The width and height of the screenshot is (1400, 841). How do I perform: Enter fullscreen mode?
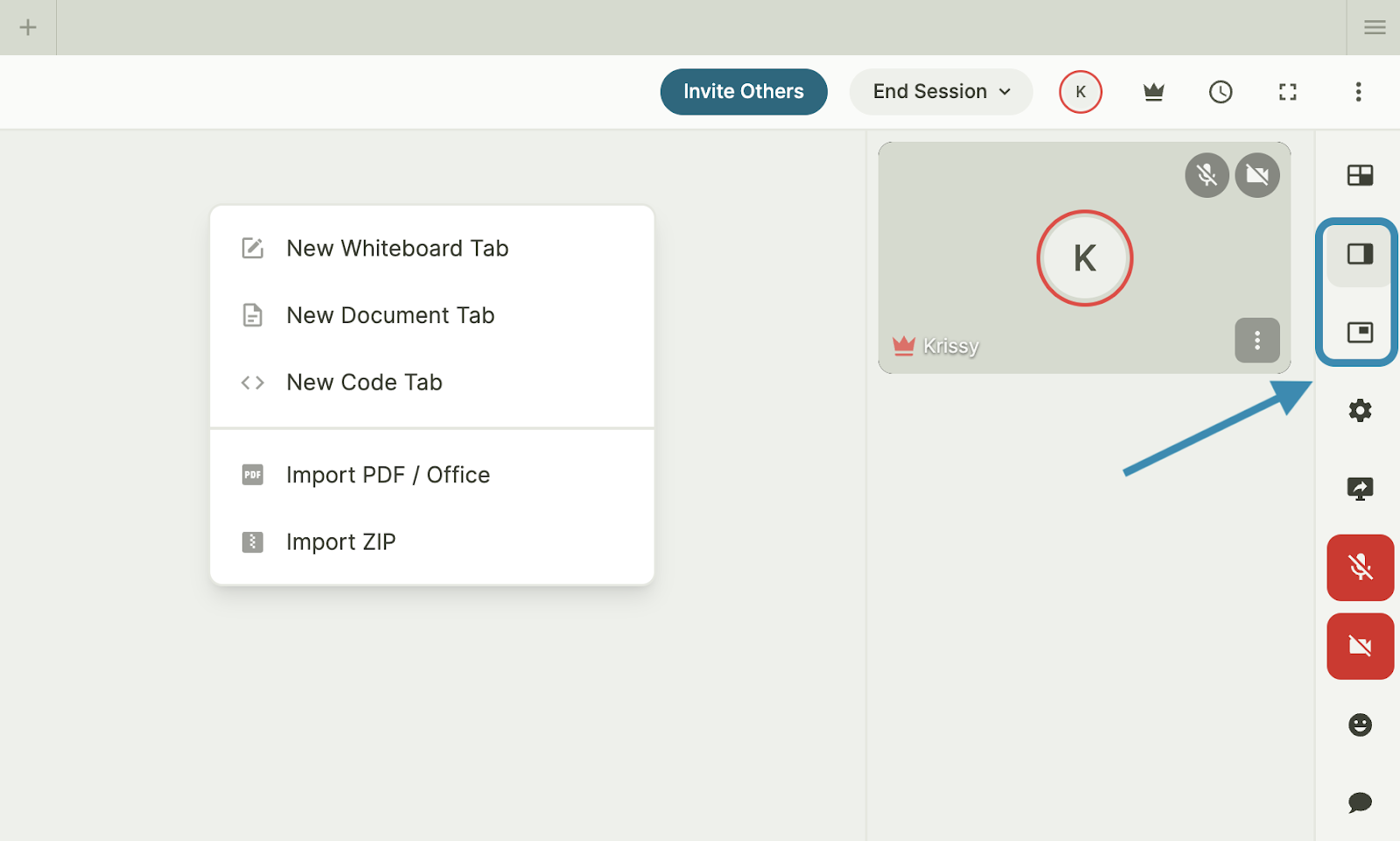[x=1287, y=92]
